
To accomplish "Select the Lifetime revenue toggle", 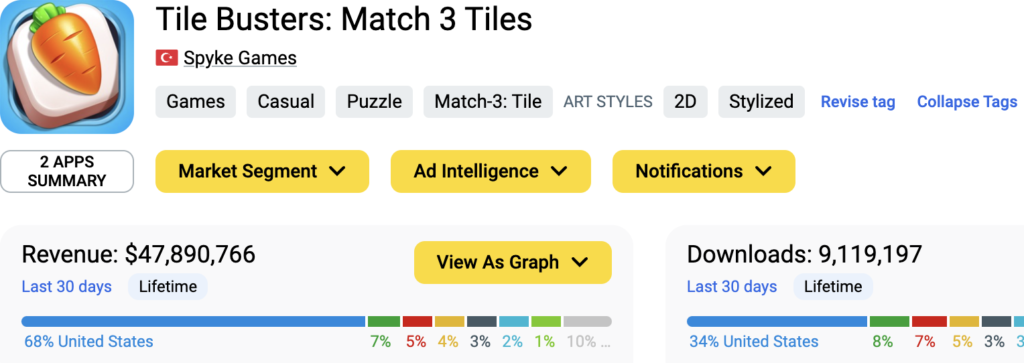I will click(168, 287).
